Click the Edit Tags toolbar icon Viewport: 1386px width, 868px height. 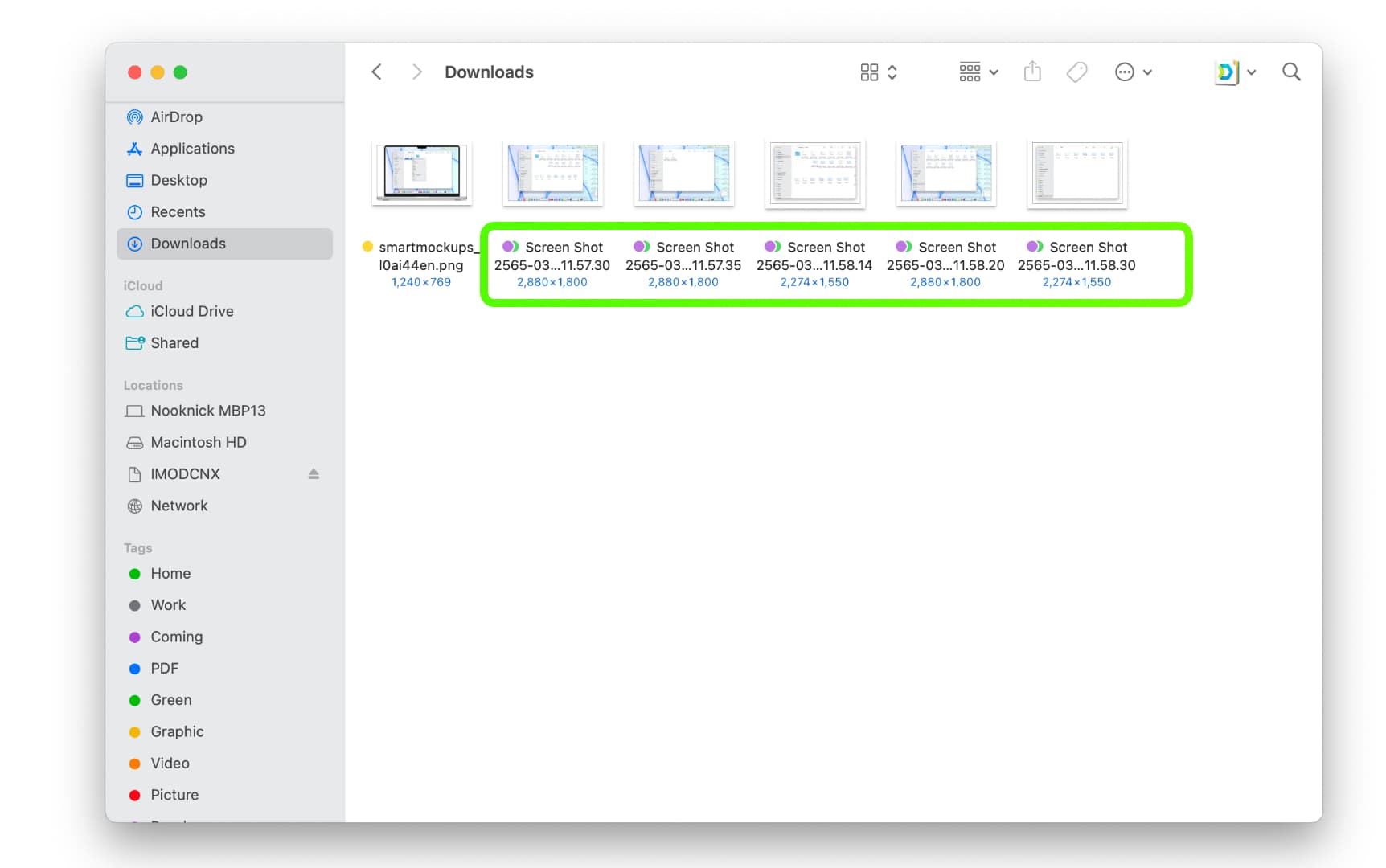(1076, 72)
